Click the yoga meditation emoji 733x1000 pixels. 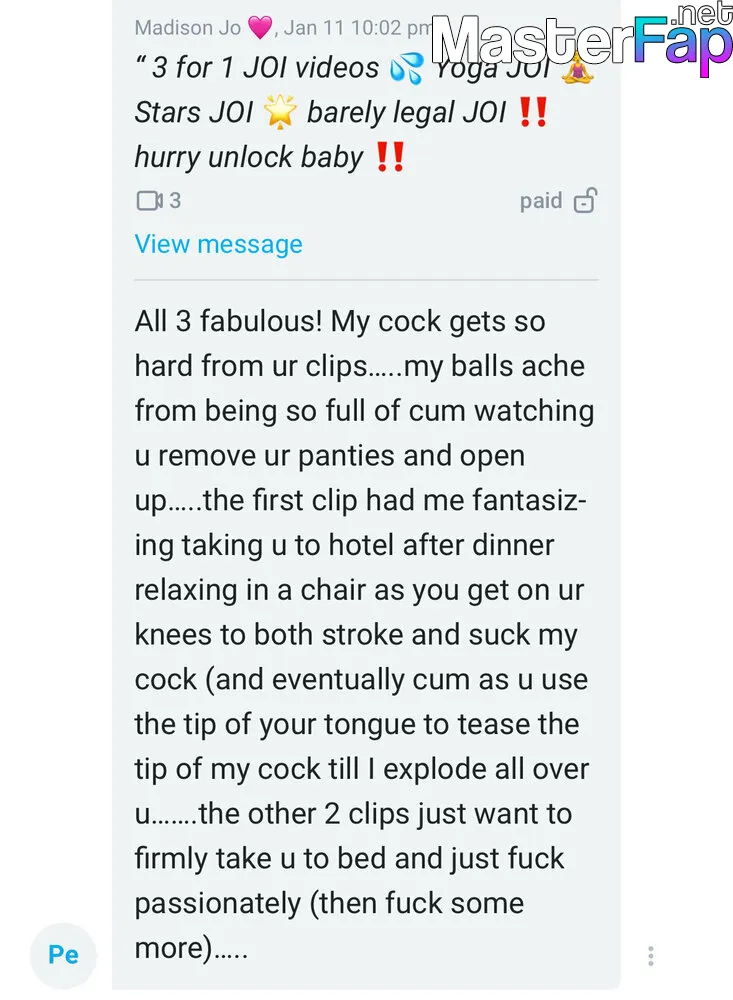[577, 69]
